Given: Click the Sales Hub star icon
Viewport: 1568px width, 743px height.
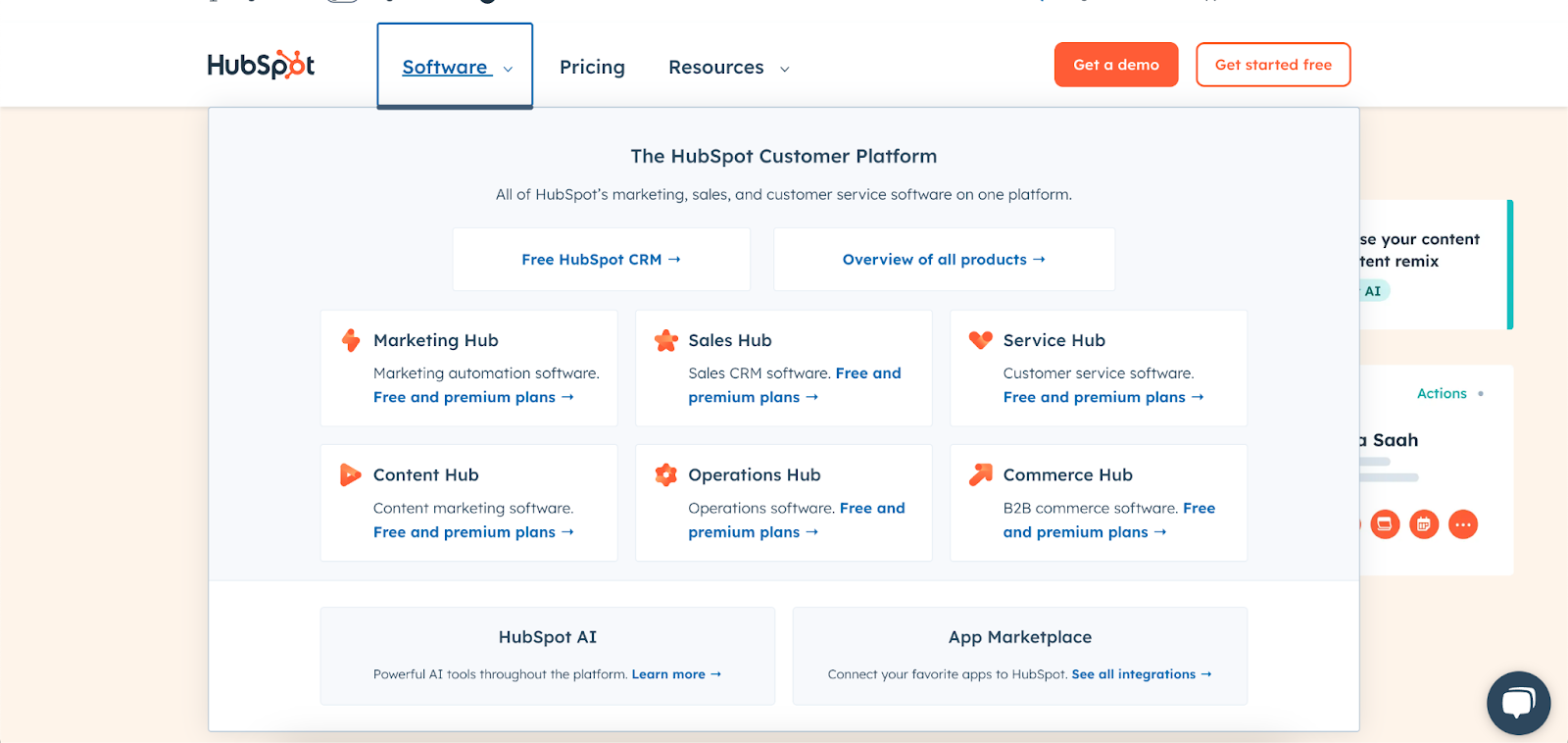Looking at the screenshot, I should point(666,340).
